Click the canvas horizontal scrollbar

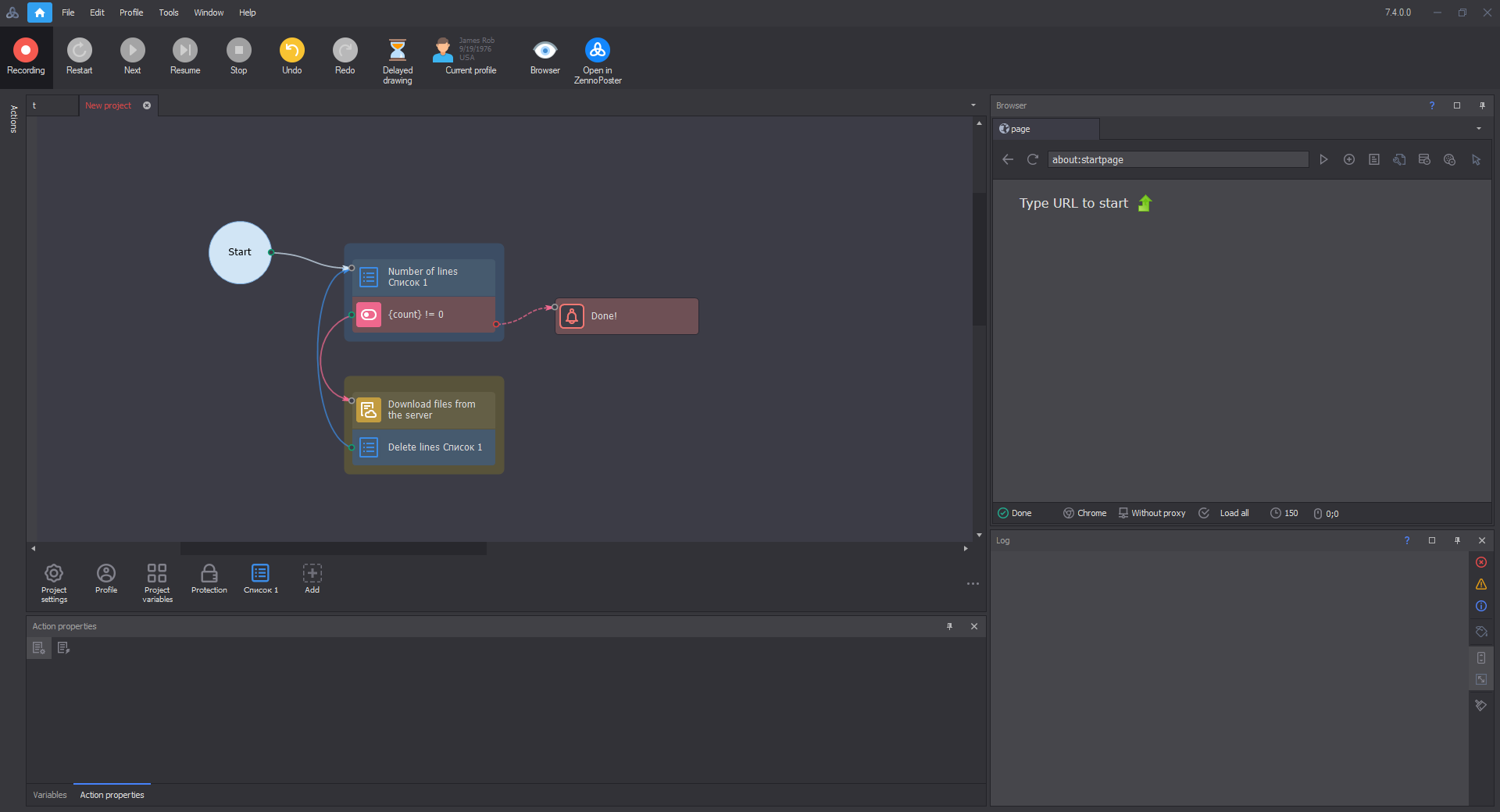coord(333,549)
